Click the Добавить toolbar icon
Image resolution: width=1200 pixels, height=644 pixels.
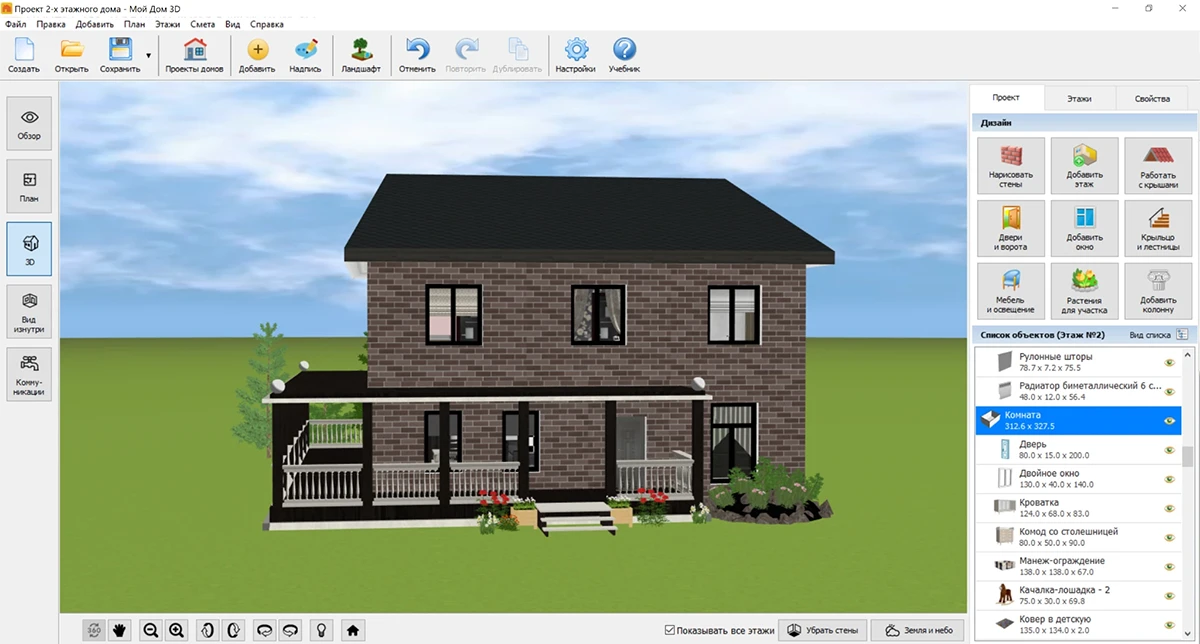tap(257, 55)
